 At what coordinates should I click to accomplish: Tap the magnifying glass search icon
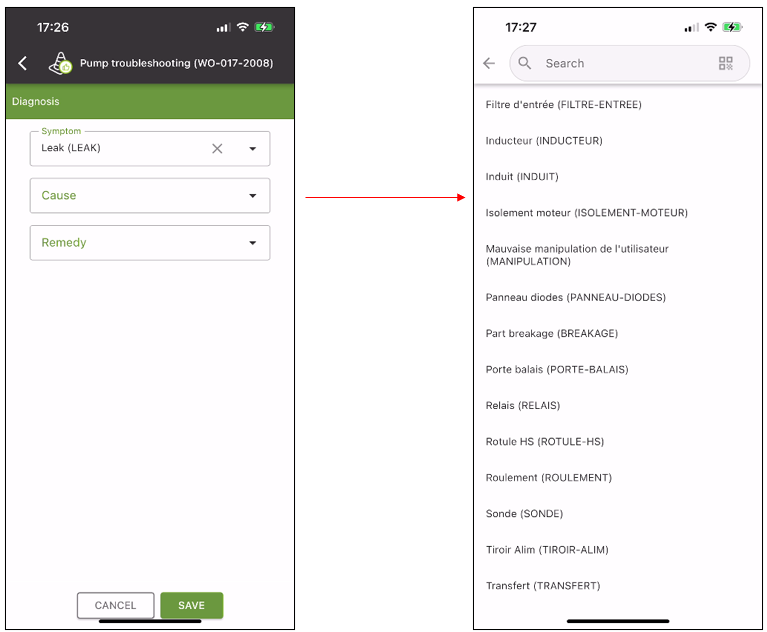click(524, 63)
